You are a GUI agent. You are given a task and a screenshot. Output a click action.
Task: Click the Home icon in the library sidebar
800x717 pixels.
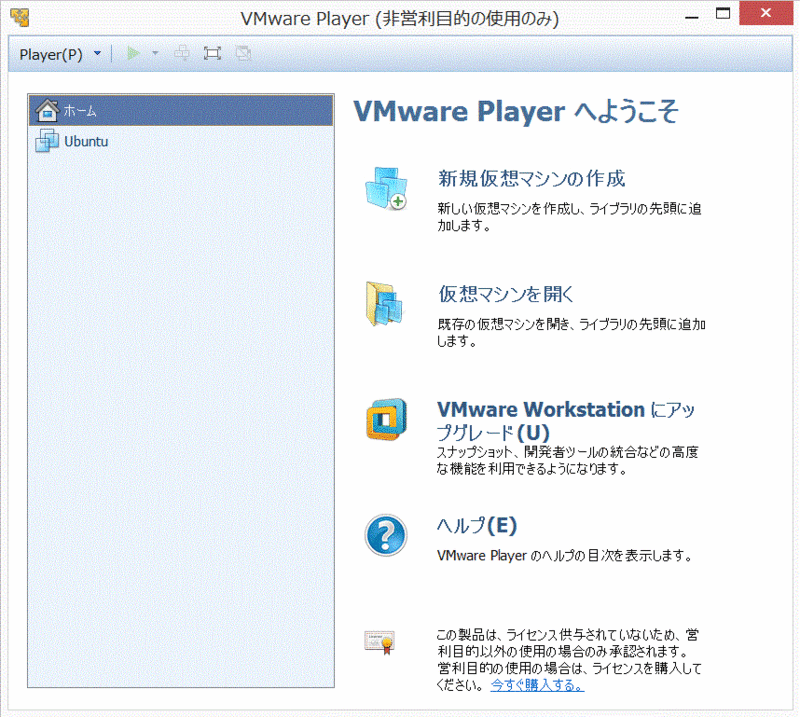coord(48,111)
